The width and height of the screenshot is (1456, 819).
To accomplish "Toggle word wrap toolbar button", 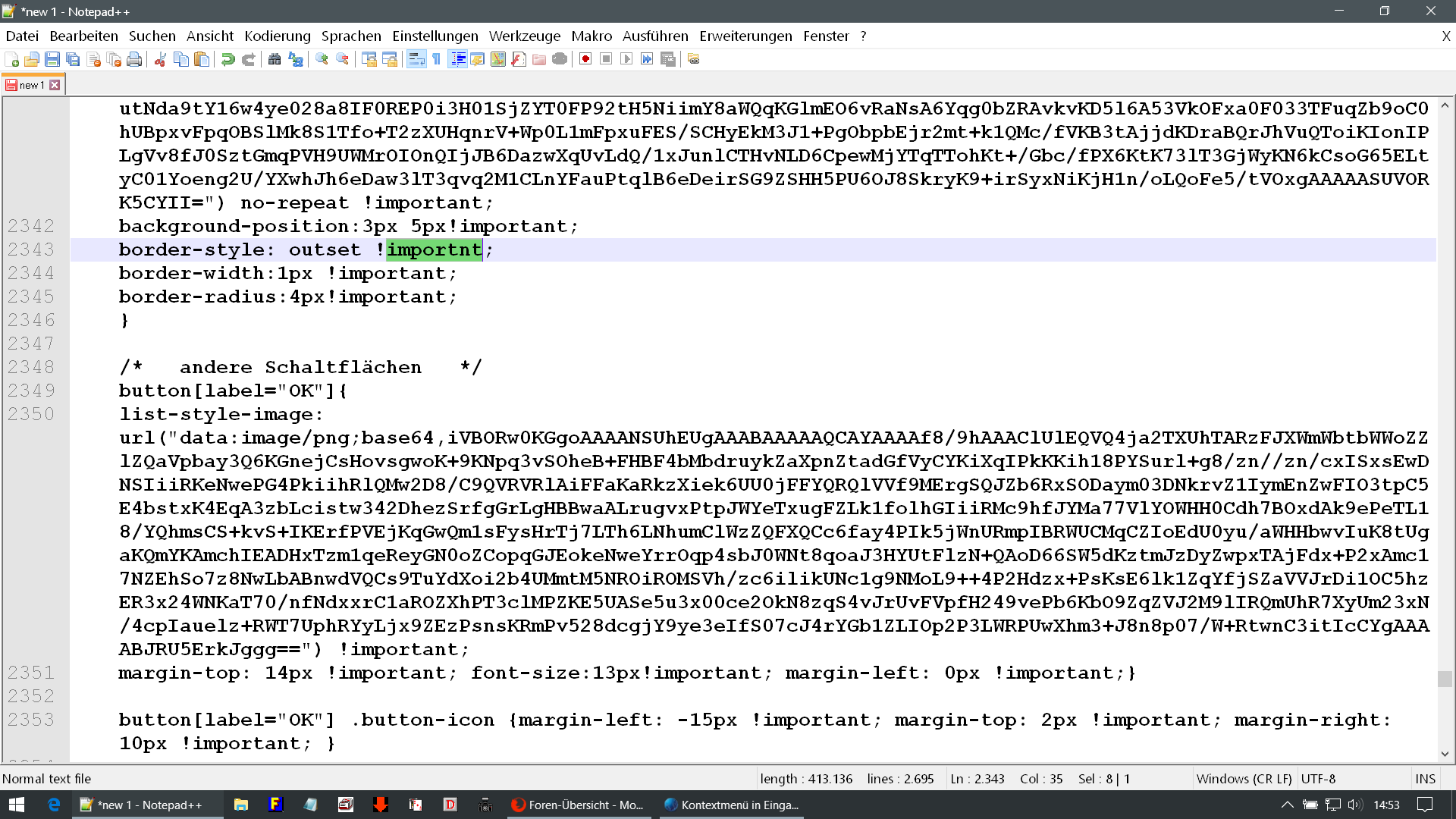I will click(416, 59).
